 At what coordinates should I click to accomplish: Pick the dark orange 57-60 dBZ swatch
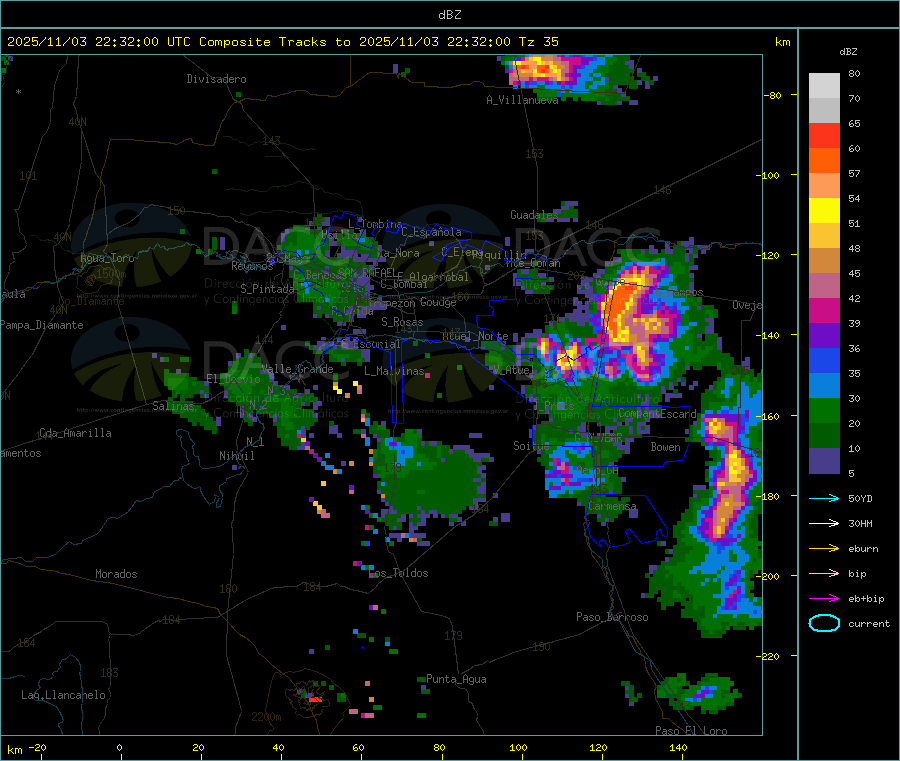click(x=824, y=161)
